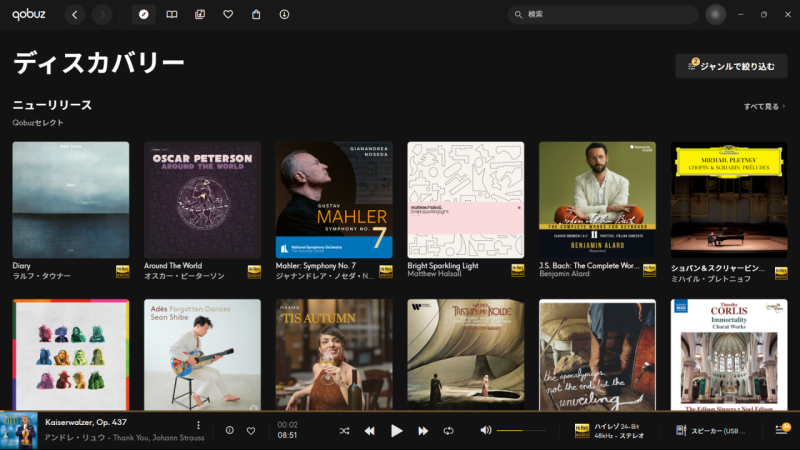Screen dimensions: 800x450
Task: Toggle repeat mode
Action: (x=449, y=430)
